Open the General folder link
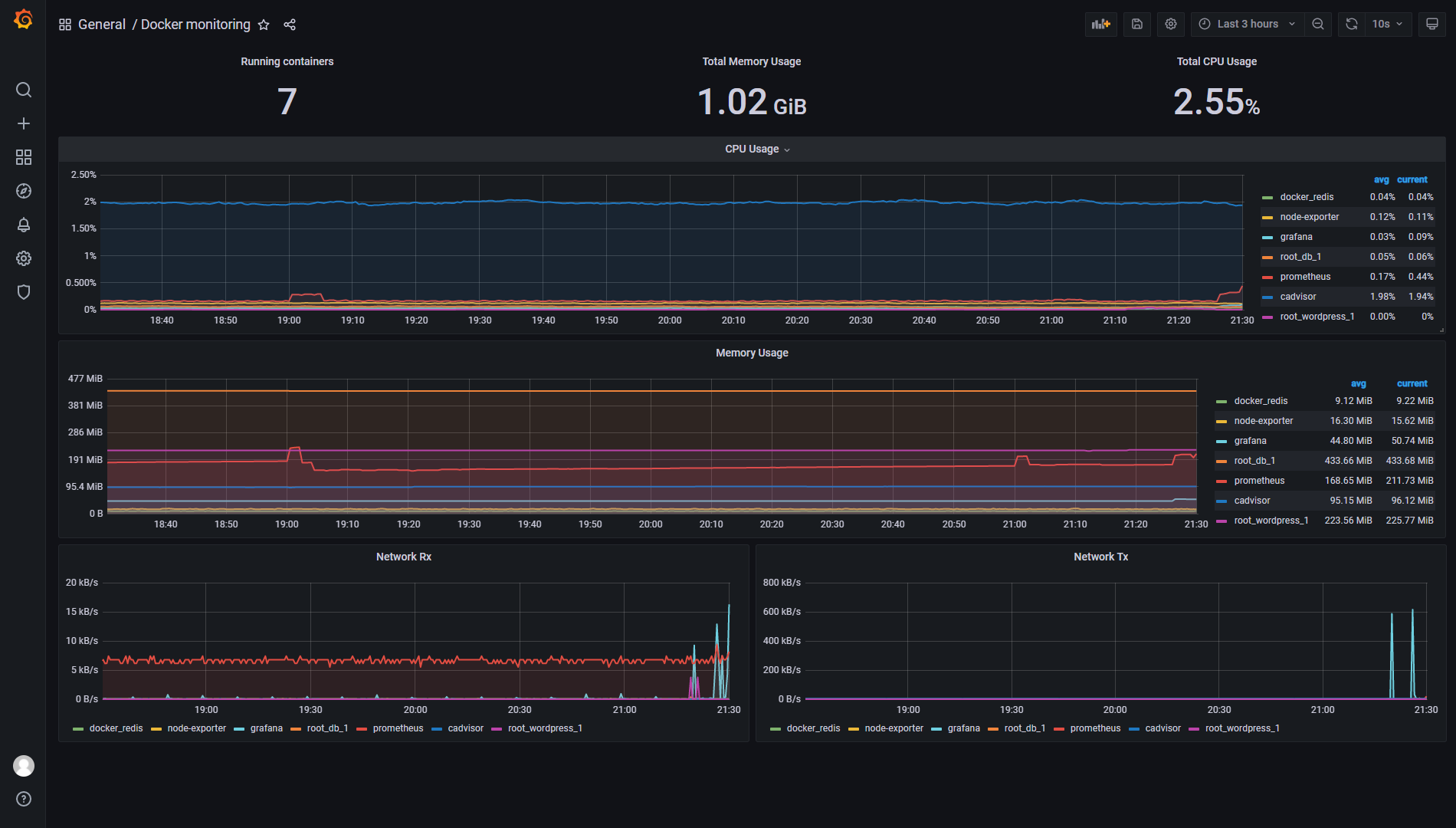Screen dimensions: 1456x828 pos(102,25)
